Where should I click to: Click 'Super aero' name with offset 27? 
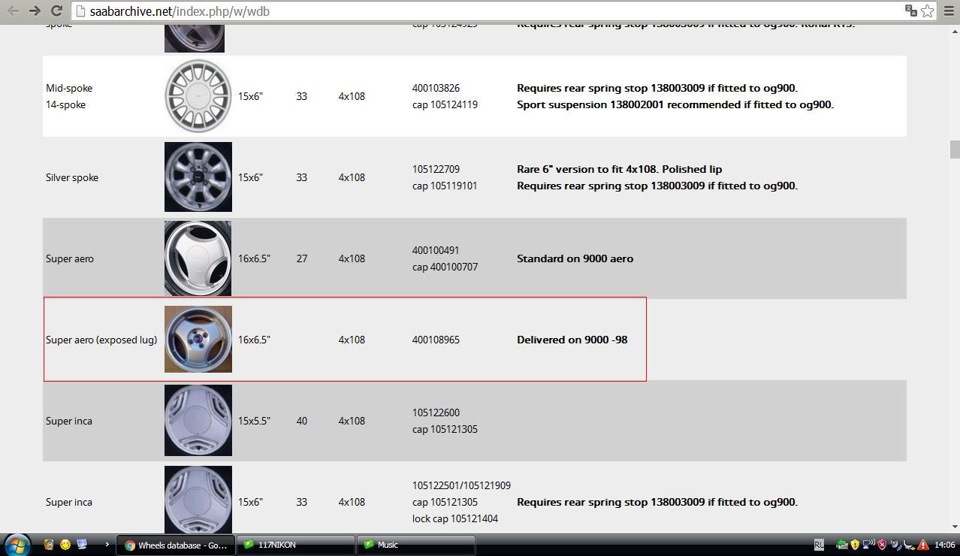[70, 258]
